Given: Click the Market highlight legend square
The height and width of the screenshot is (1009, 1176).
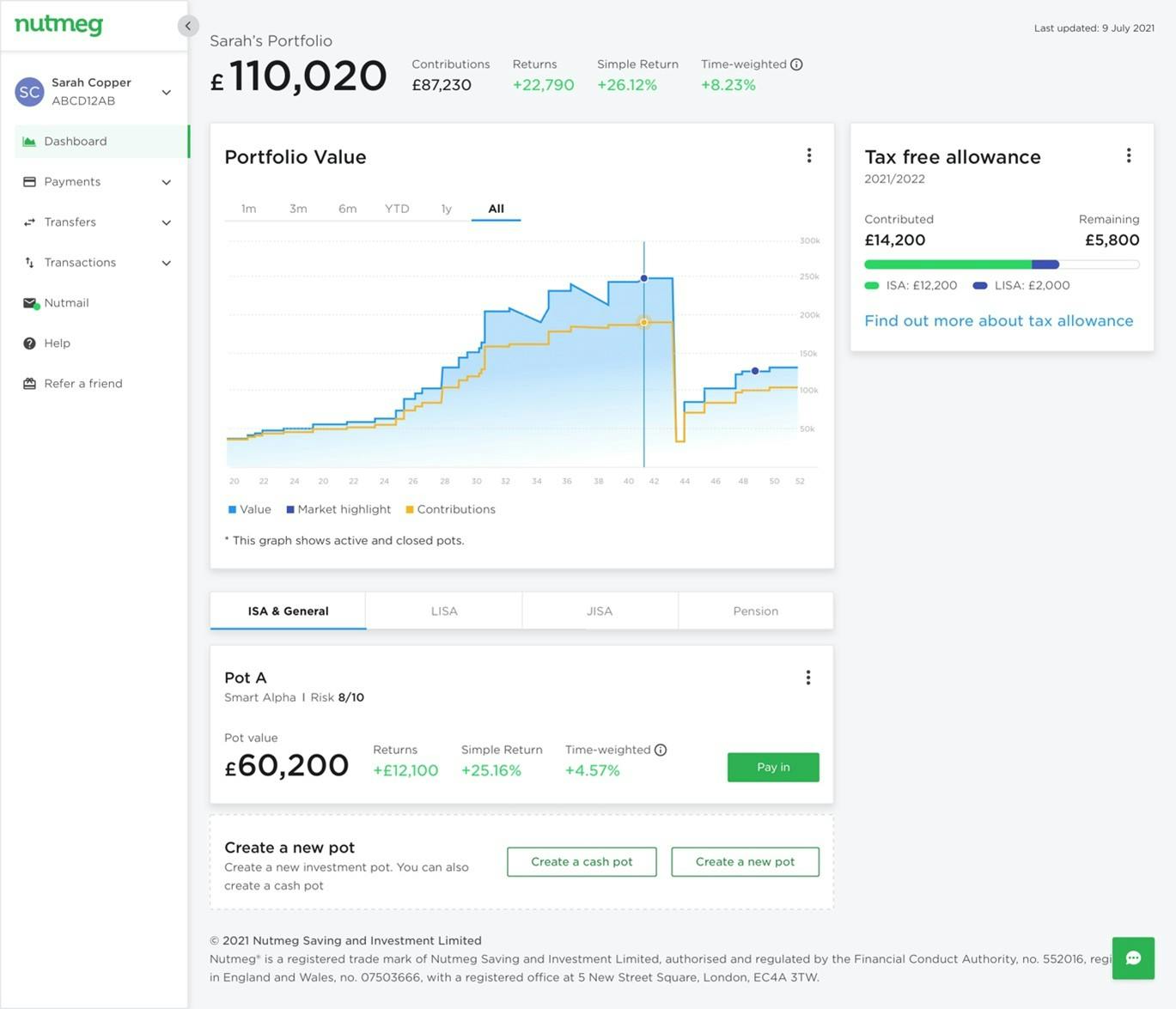Looking at the screenshot, I should tap(290, 510).
